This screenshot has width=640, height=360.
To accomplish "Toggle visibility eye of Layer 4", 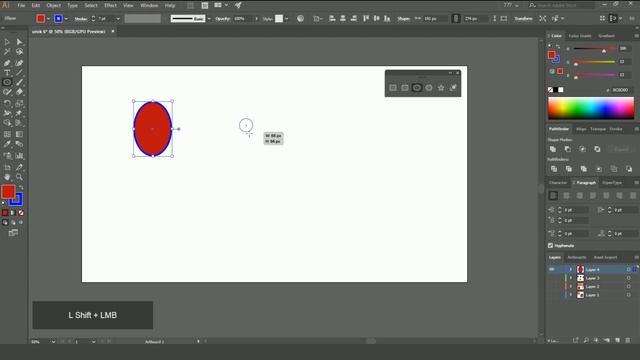I will point(552,269).
